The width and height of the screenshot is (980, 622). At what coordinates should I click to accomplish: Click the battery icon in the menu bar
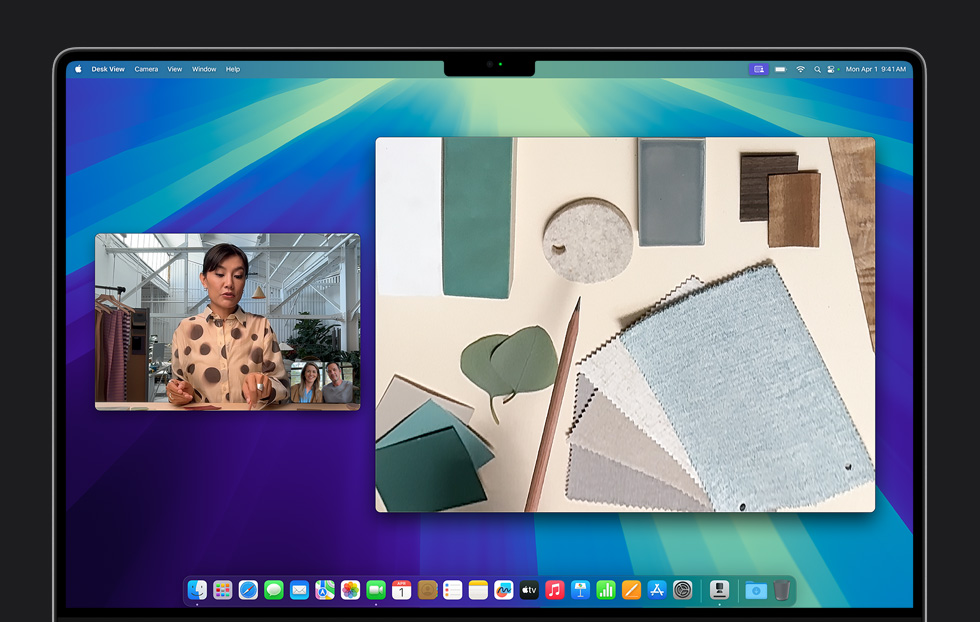[781, 69]
